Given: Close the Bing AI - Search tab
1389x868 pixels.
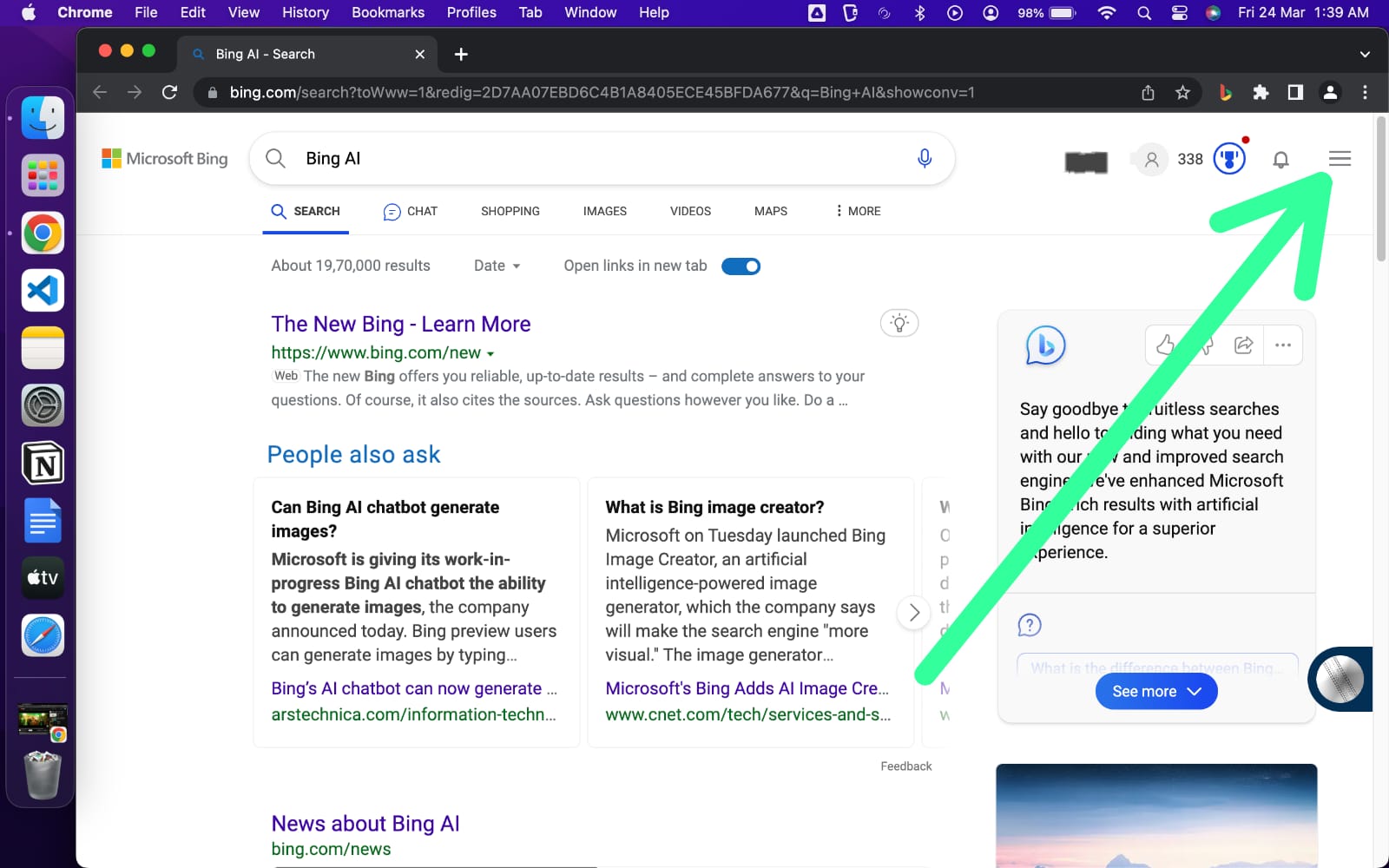Looking at the screenshot, I should pos(420,54).
